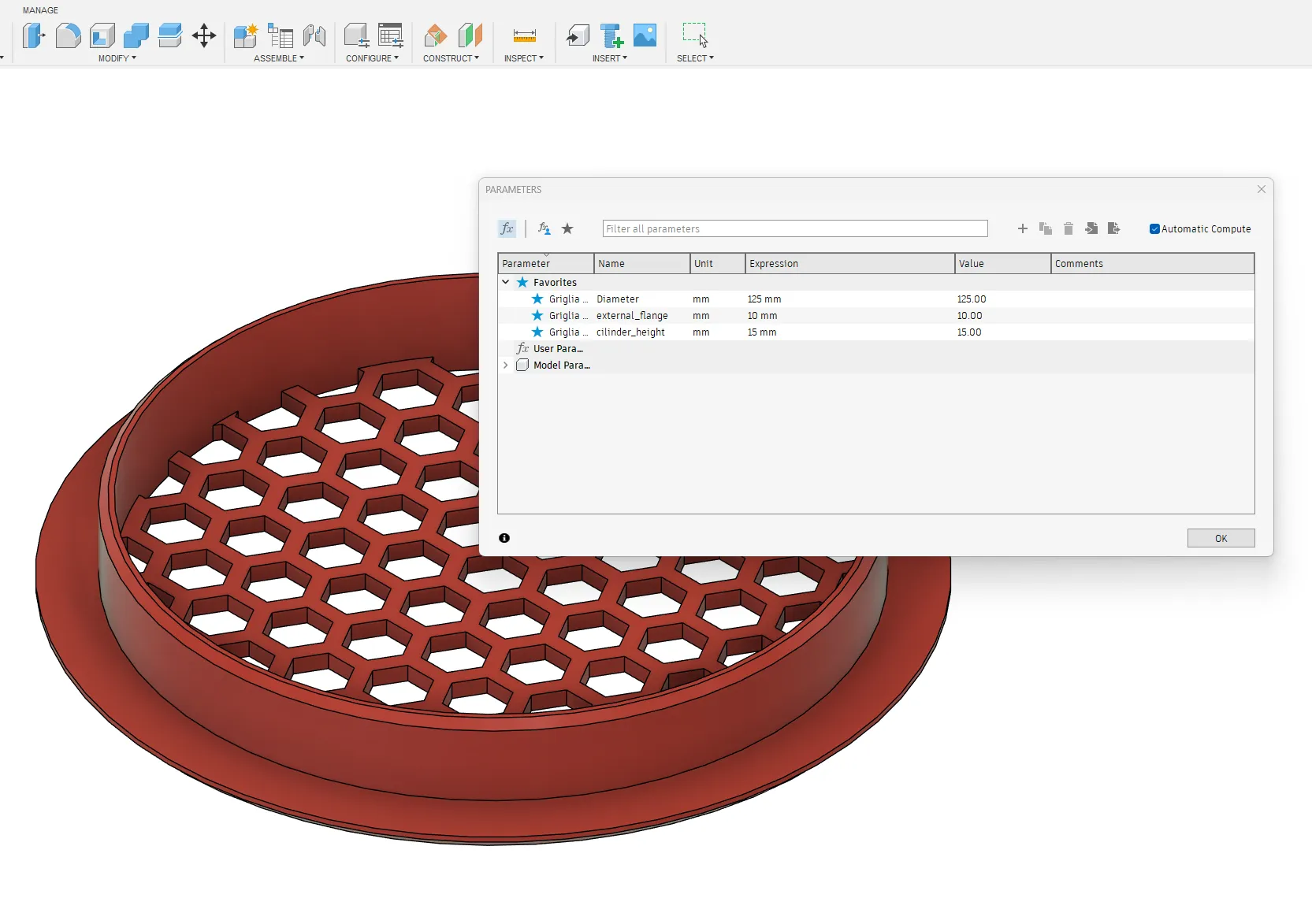
Task: Click the Joint tool icon in Assemble
Action: (x=314, y=35)
